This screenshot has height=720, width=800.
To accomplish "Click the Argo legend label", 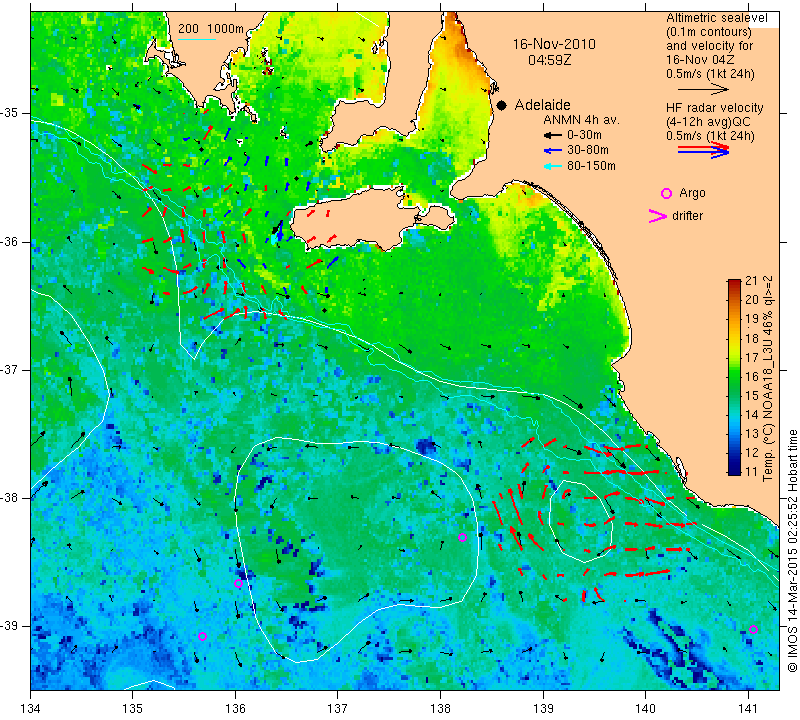I will [692, 193].
